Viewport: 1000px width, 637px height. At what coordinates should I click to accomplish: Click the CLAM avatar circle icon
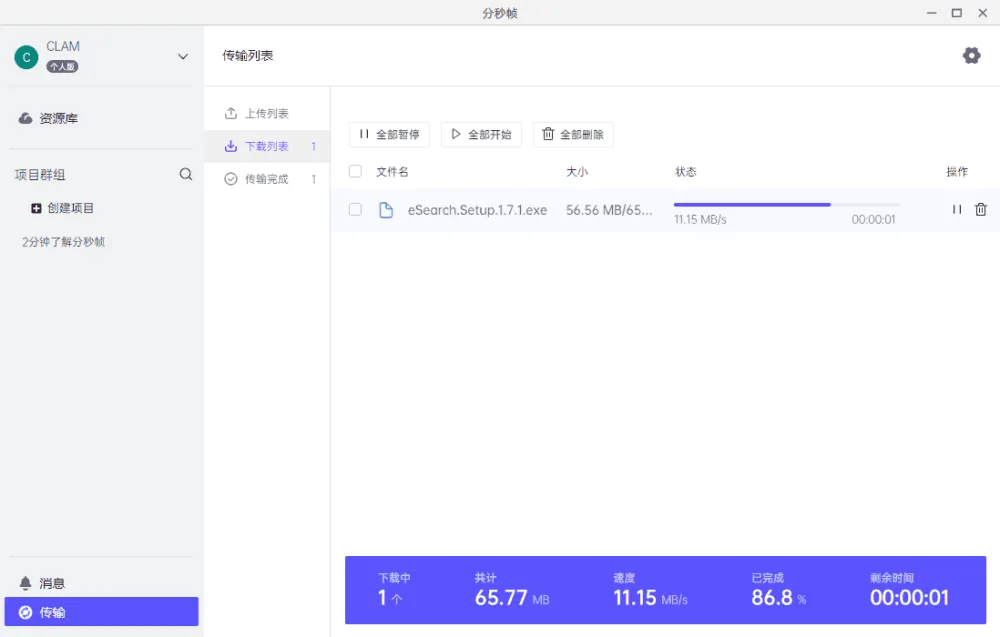[x=24, y=57]
